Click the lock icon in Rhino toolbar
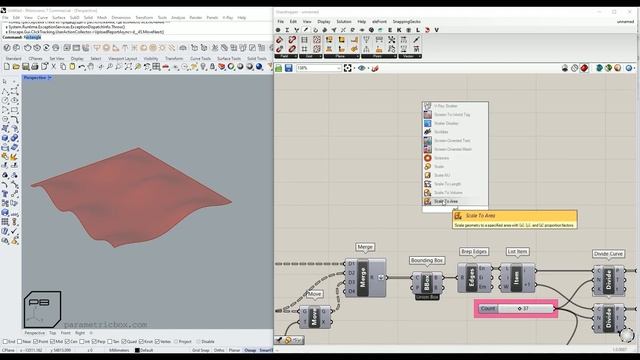 (212, 67)
